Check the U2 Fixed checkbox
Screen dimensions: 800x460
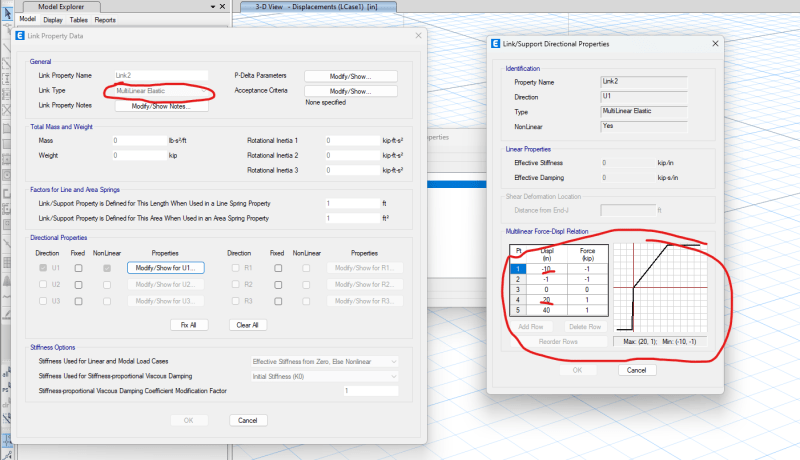[78, 285]
